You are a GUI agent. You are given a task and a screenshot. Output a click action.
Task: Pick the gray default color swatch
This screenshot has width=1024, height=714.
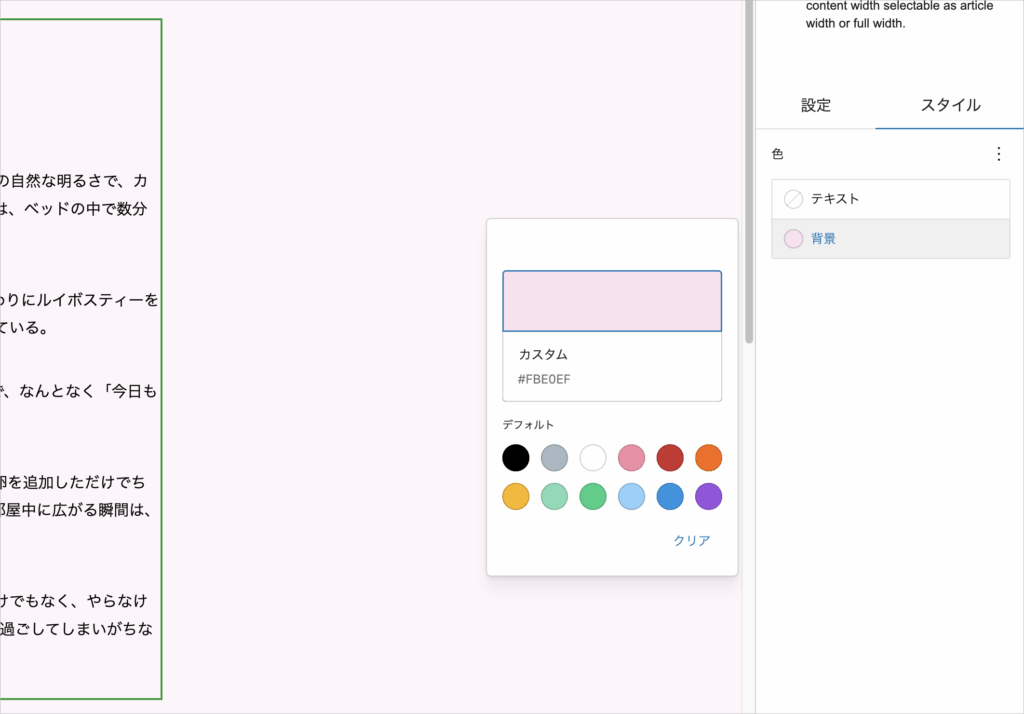coord(554,458)
